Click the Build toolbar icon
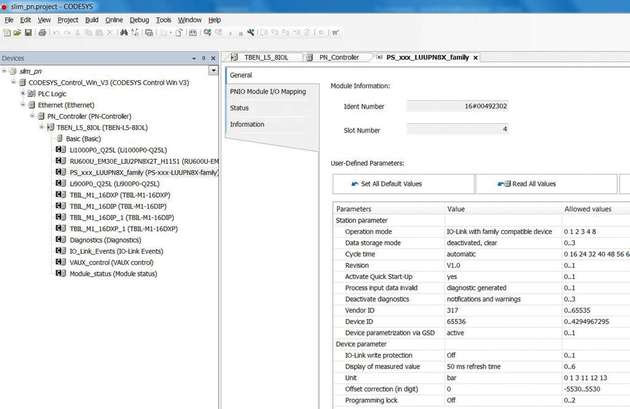This screenshot has height=409, width=630. (x=193, y=33)
